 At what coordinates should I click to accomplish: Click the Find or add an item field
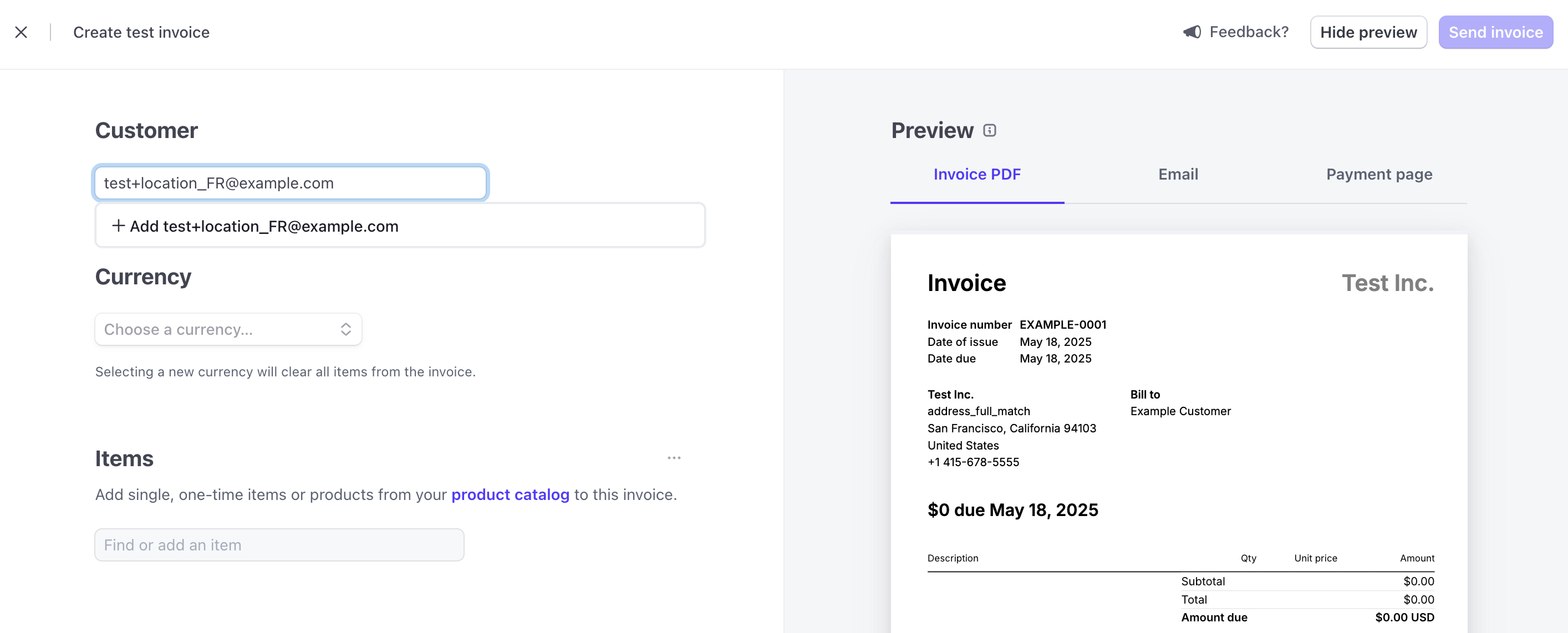tap(279, 545)
